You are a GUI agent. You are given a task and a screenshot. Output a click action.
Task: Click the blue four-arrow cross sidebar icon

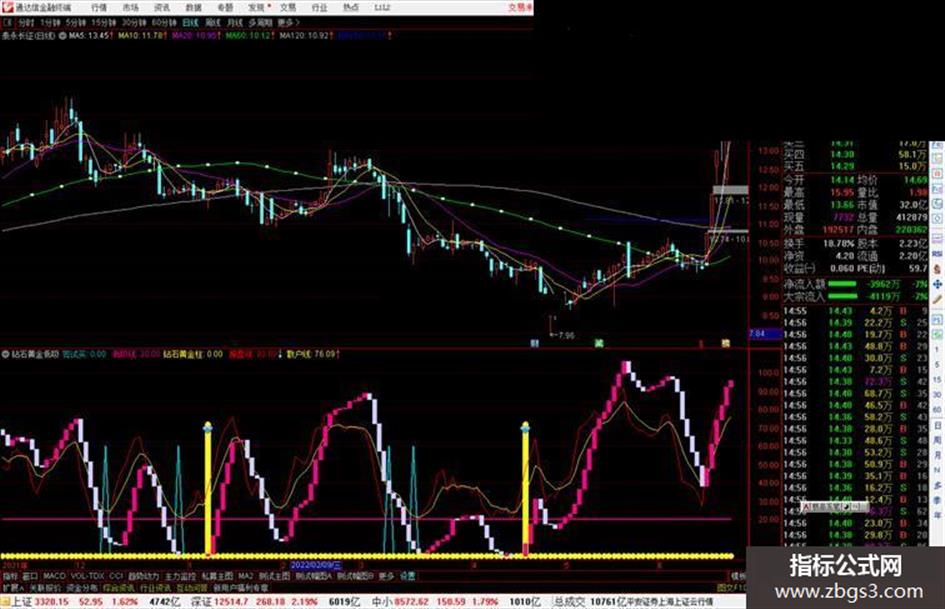937,284
